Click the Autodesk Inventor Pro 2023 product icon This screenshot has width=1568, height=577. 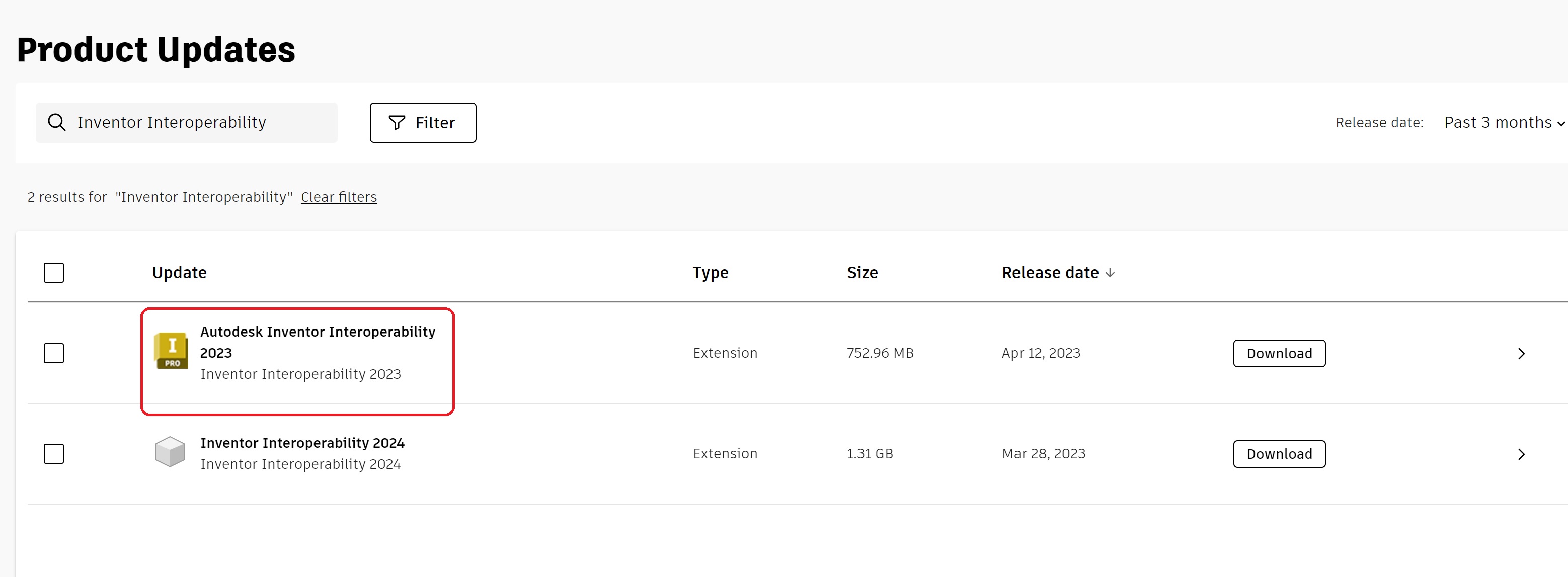(x=171, y=352)
